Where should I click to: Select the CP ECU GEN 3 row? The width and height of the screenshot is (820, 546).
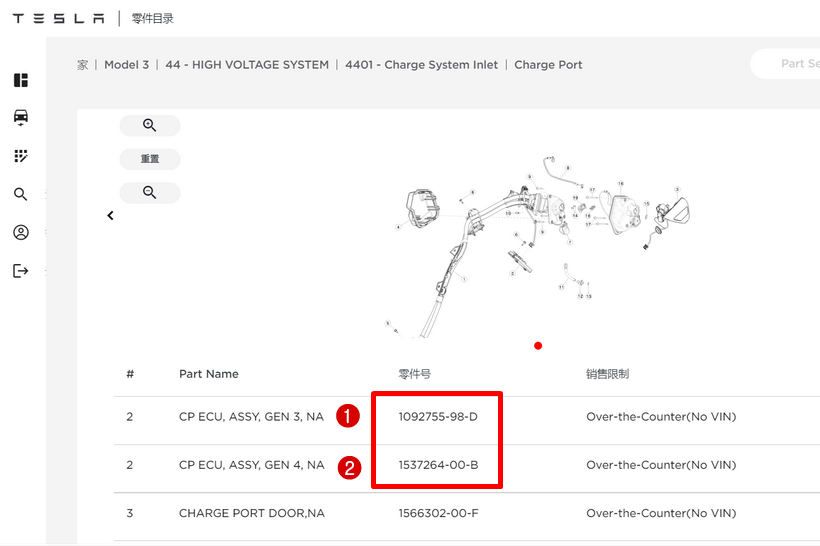tap(251, 417)
